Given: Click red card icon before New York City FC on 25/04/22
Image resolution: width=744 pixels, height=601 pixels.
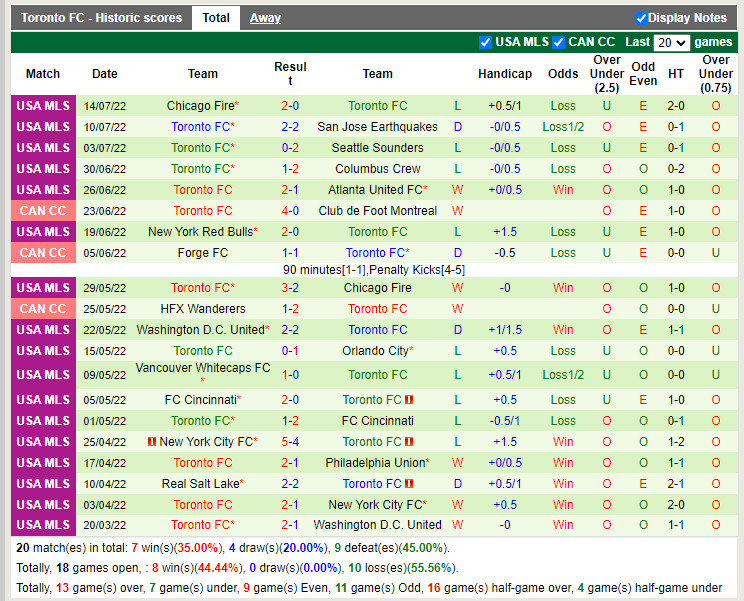Looking at the screenshot, I should tap(152, 442).
